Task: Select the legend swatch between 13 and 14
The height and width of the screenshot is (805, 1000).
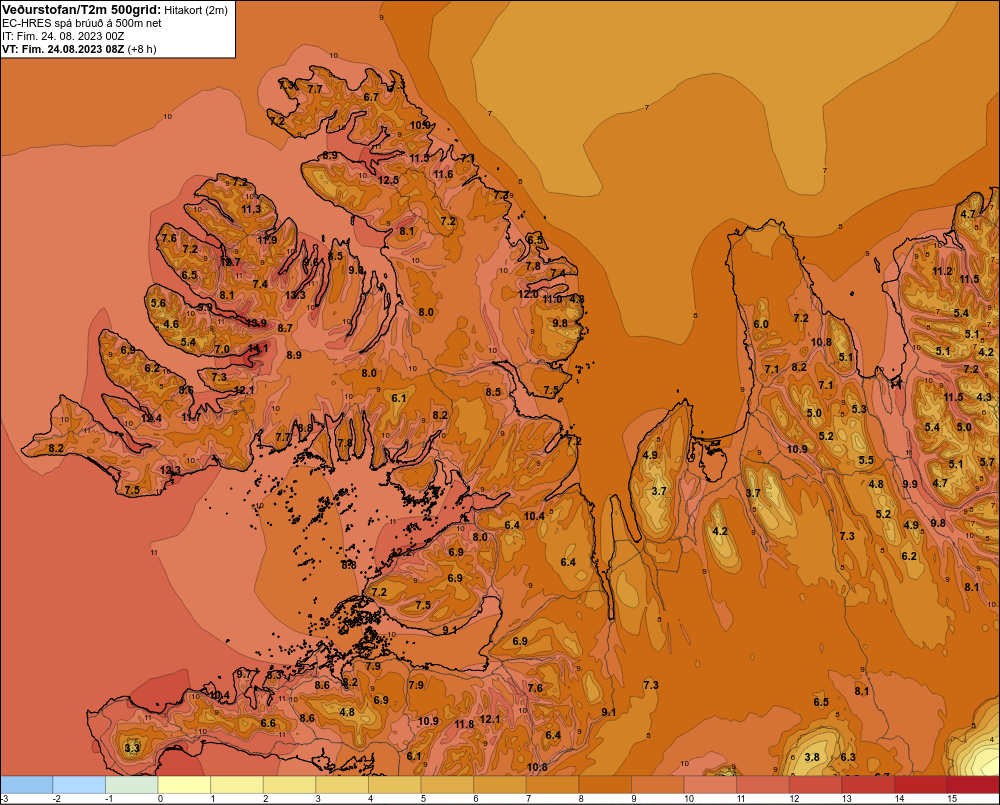Action: (x=868, y=784)
